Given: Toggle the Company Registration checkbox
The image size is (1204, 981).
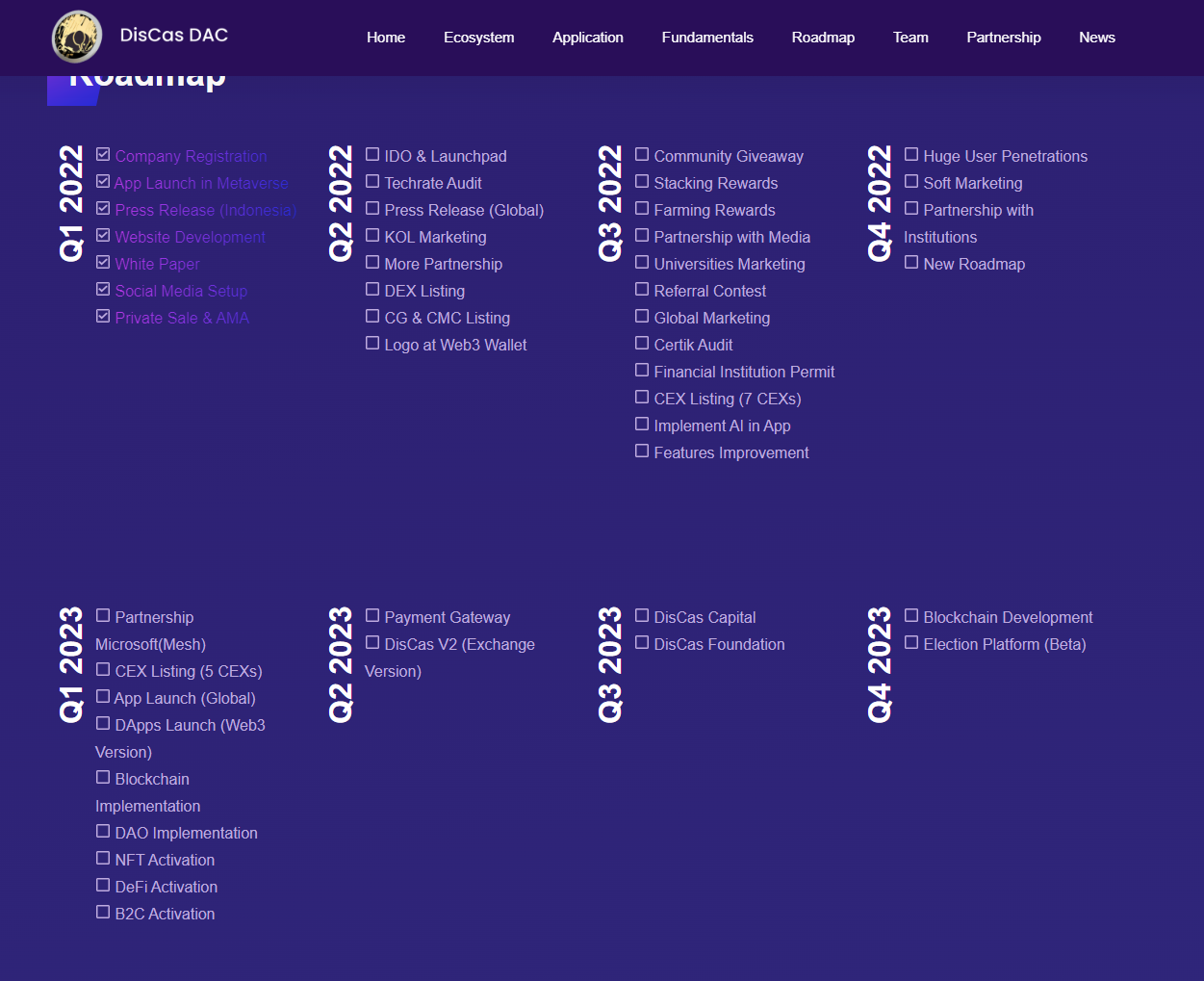Looking at the screenshot, I should pos(103,154).
